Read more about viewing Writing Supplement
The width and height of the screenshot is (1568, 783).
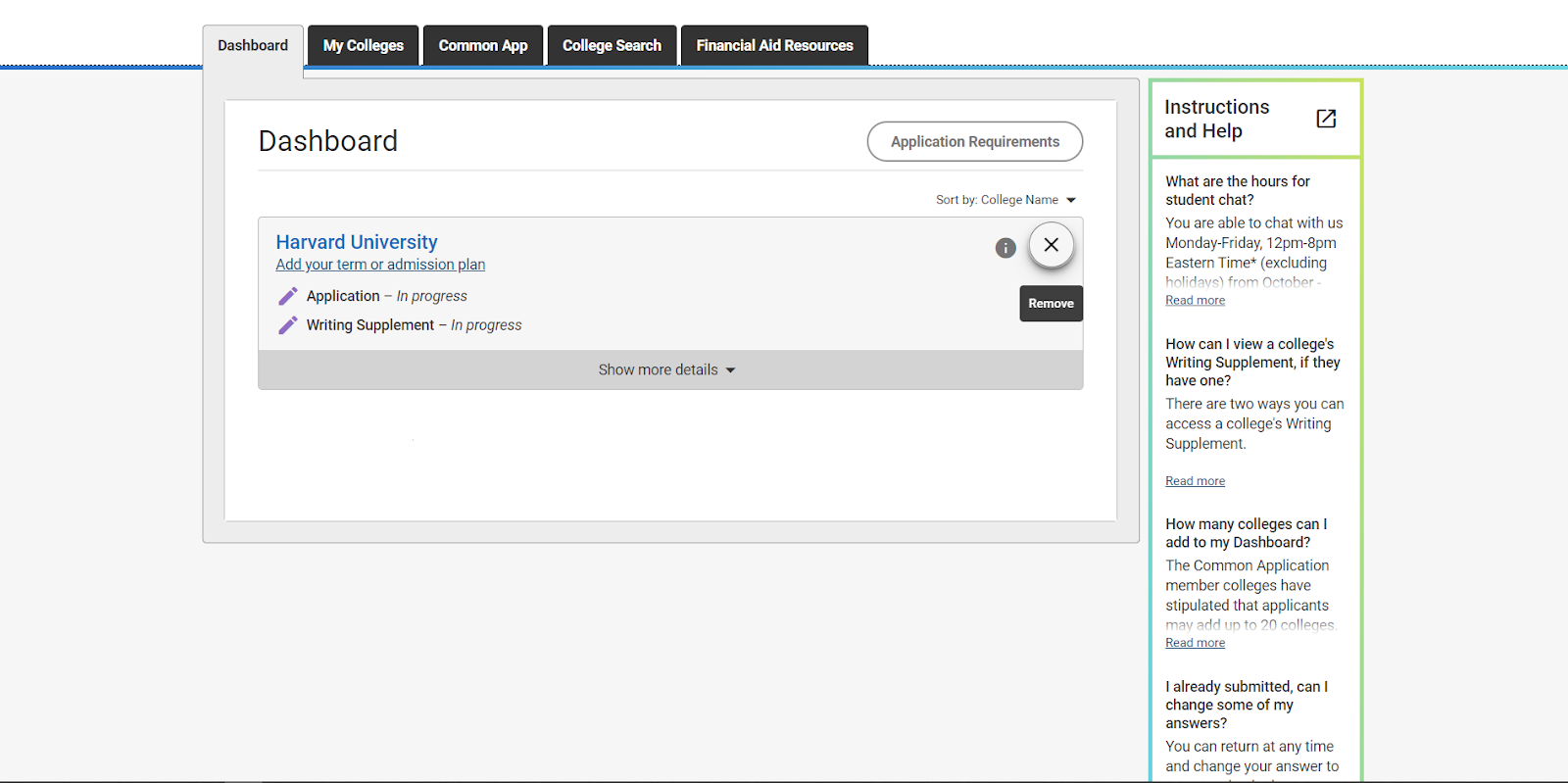(x=1195, y=481)
